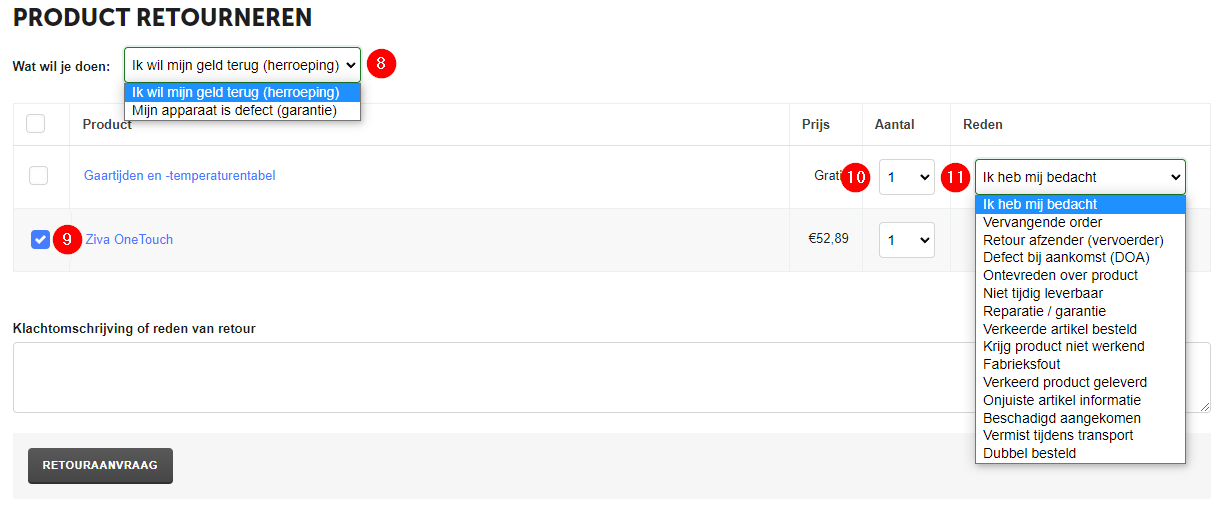Open quantity dropdown for Ziva OneTouch
The height and width of the screenshot is (505, 1219).
point(906,240)
